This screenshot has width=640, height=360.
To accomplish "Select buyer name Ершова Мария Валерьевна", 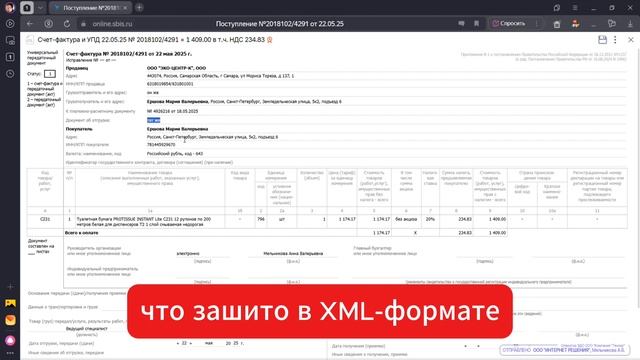I will (177, 129).
